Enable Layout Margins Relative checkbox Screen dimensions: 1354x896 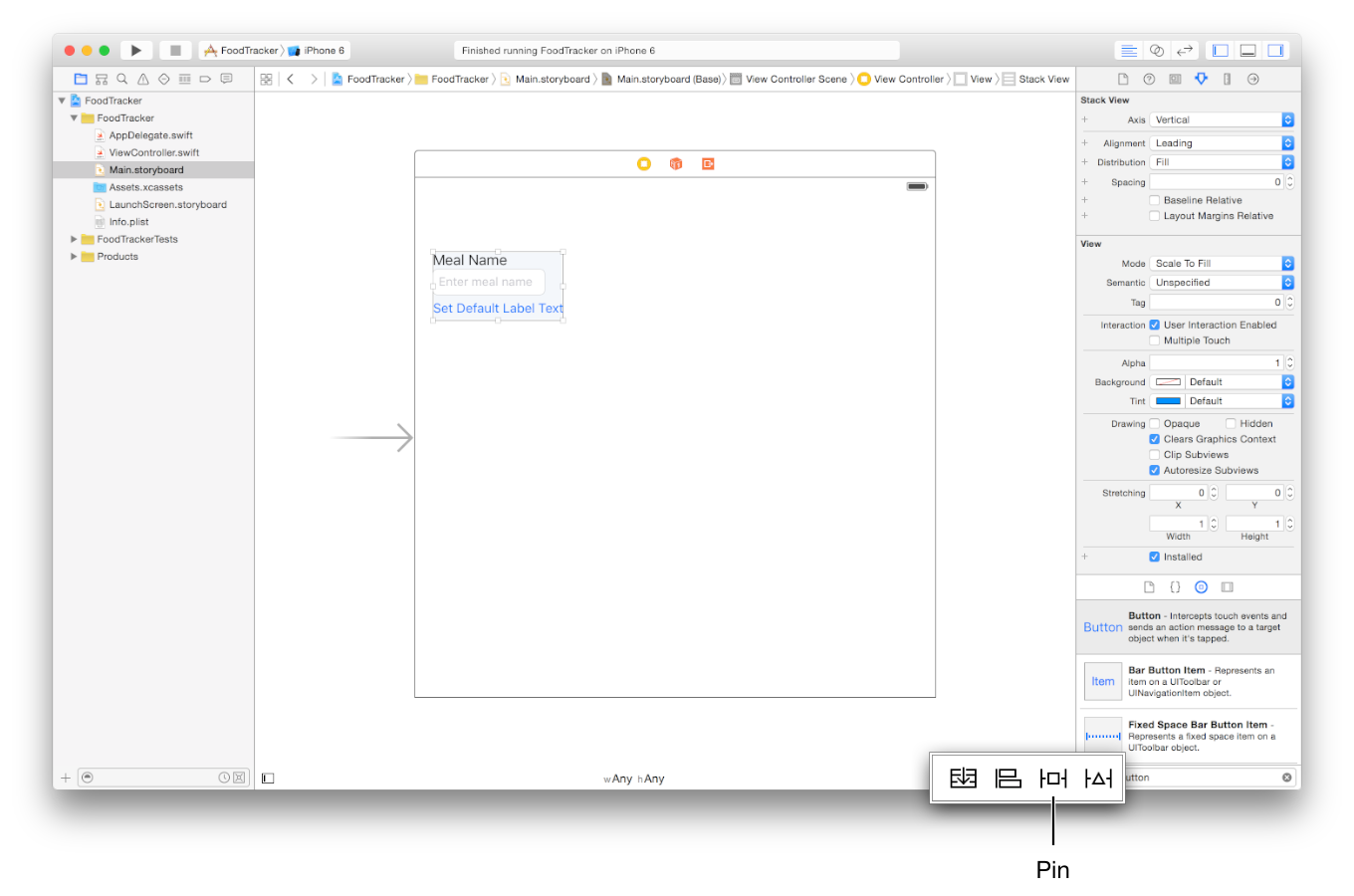tap(1155, 216)
